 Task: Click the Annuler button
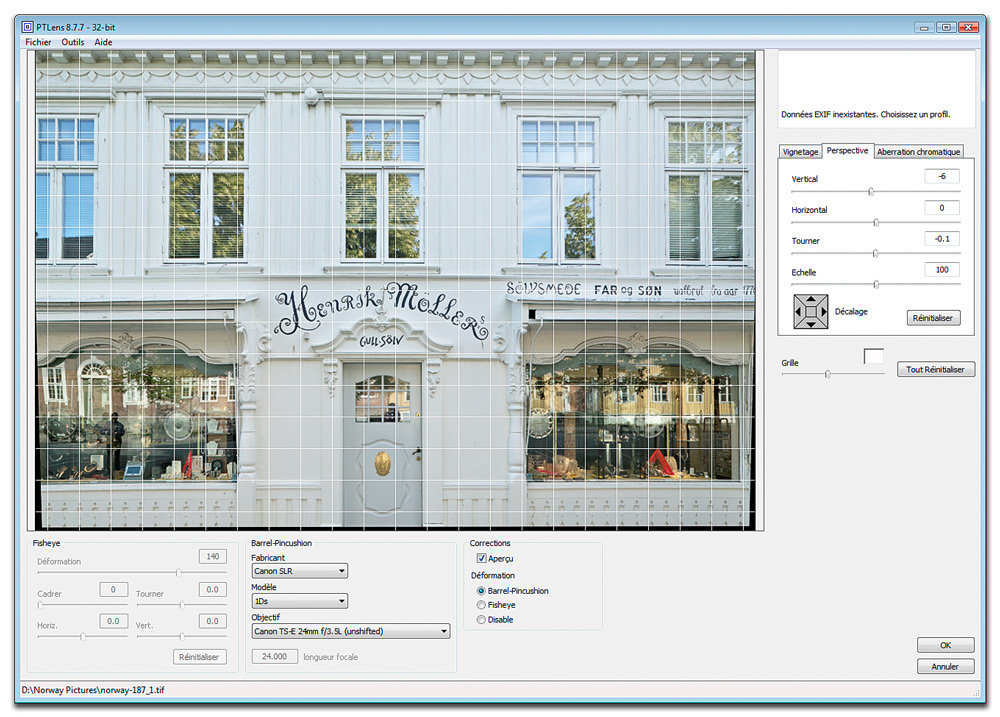click(946, 667)
